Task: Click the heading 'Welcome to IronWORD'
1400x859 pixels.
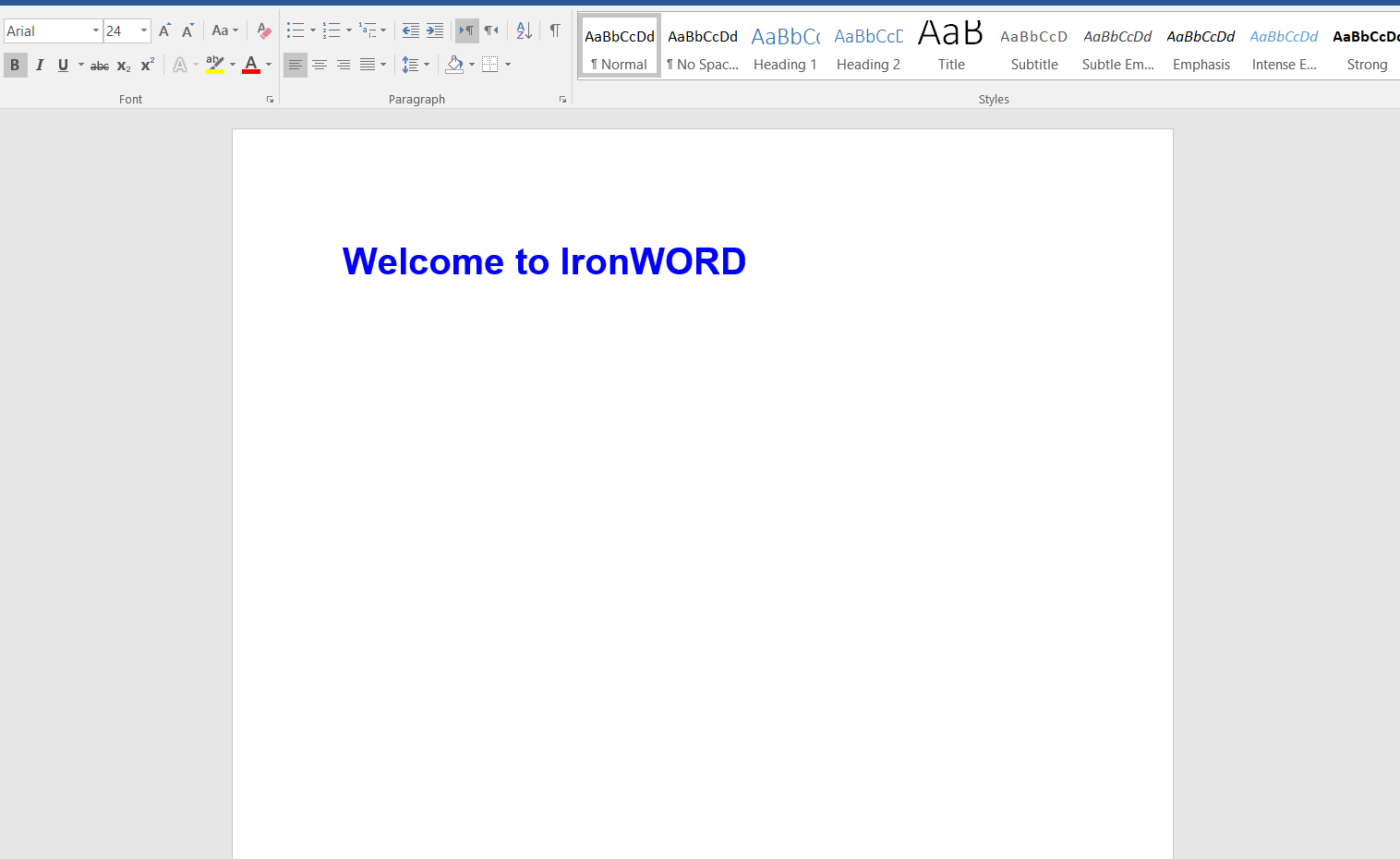Action: (544, 261)
